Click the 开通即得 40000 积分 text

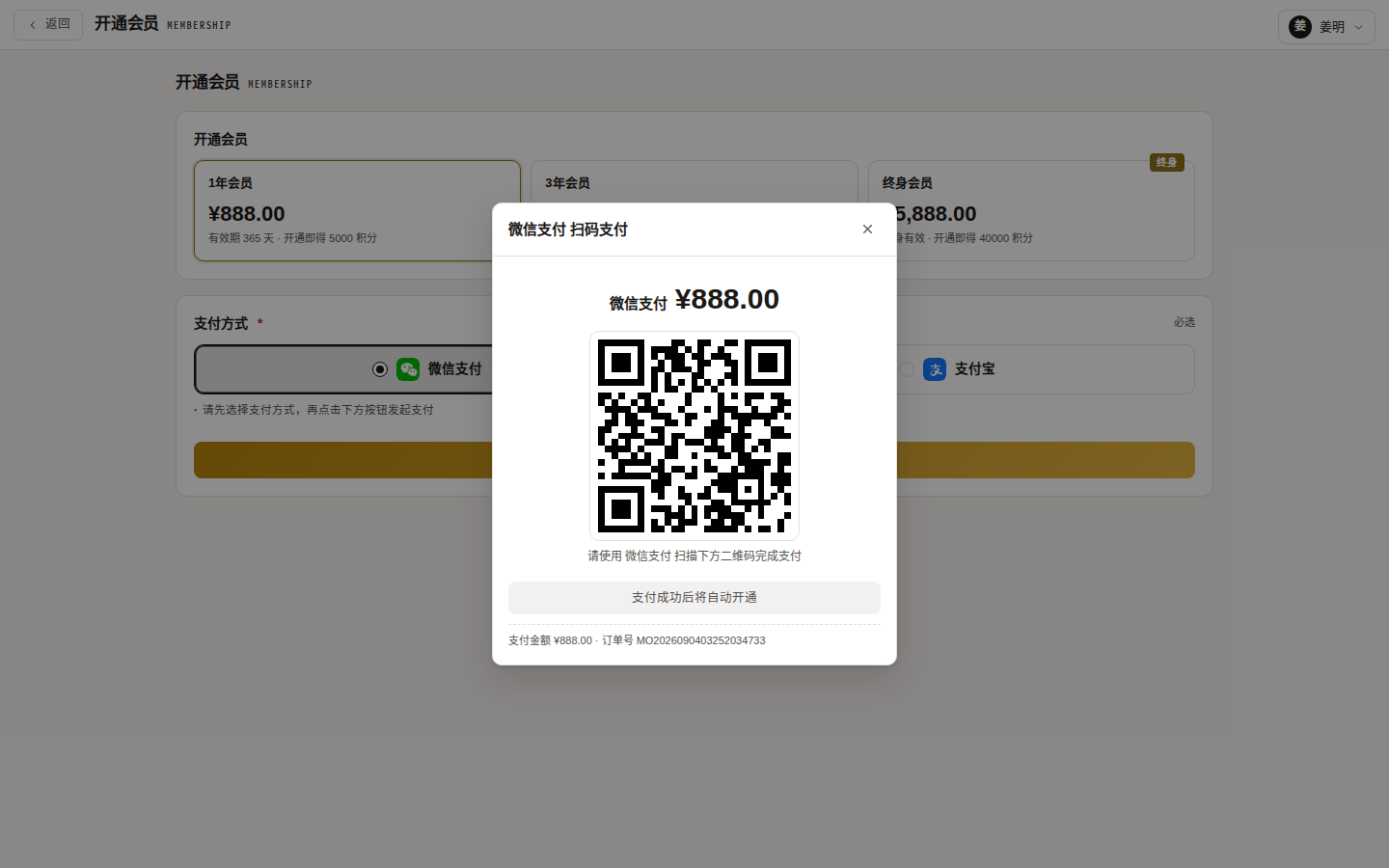[983, 238]
